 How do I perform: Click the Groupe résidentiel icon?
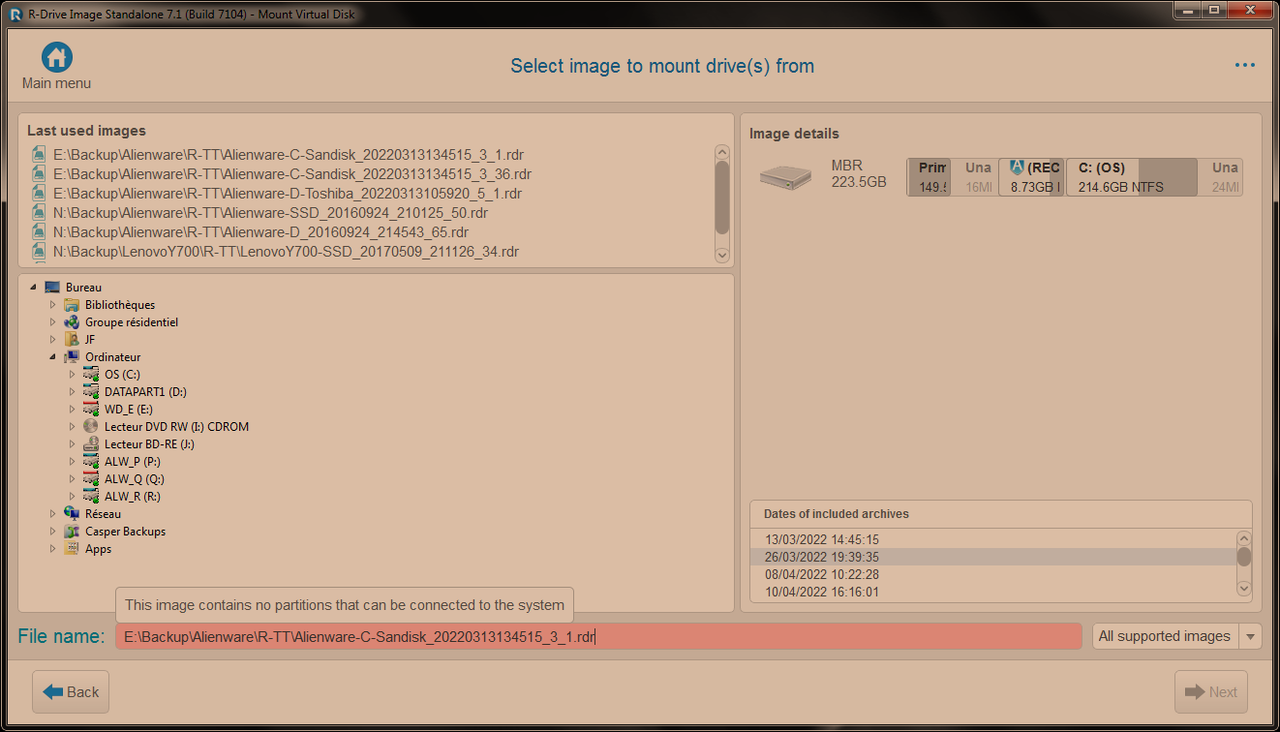click(x=72, y=322)
